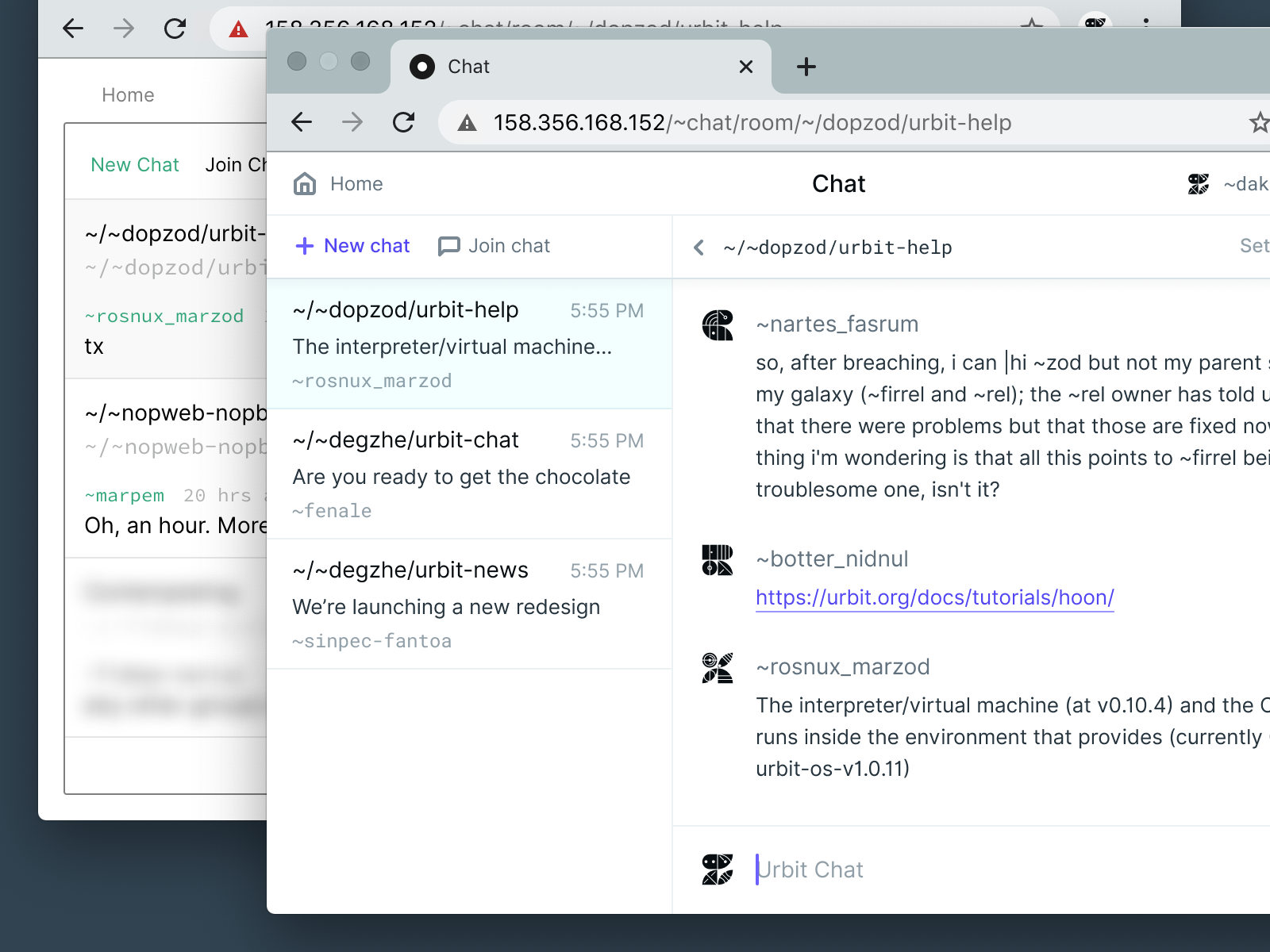Click the red warning icon in background address bar
1270x952 pixels.
point(238,30)
